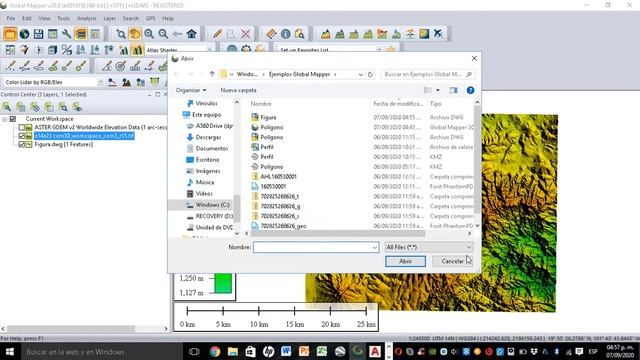Open Microsoft Word from the taskbar
This screenshot has height=360, width=640.
tap(286, 351)
